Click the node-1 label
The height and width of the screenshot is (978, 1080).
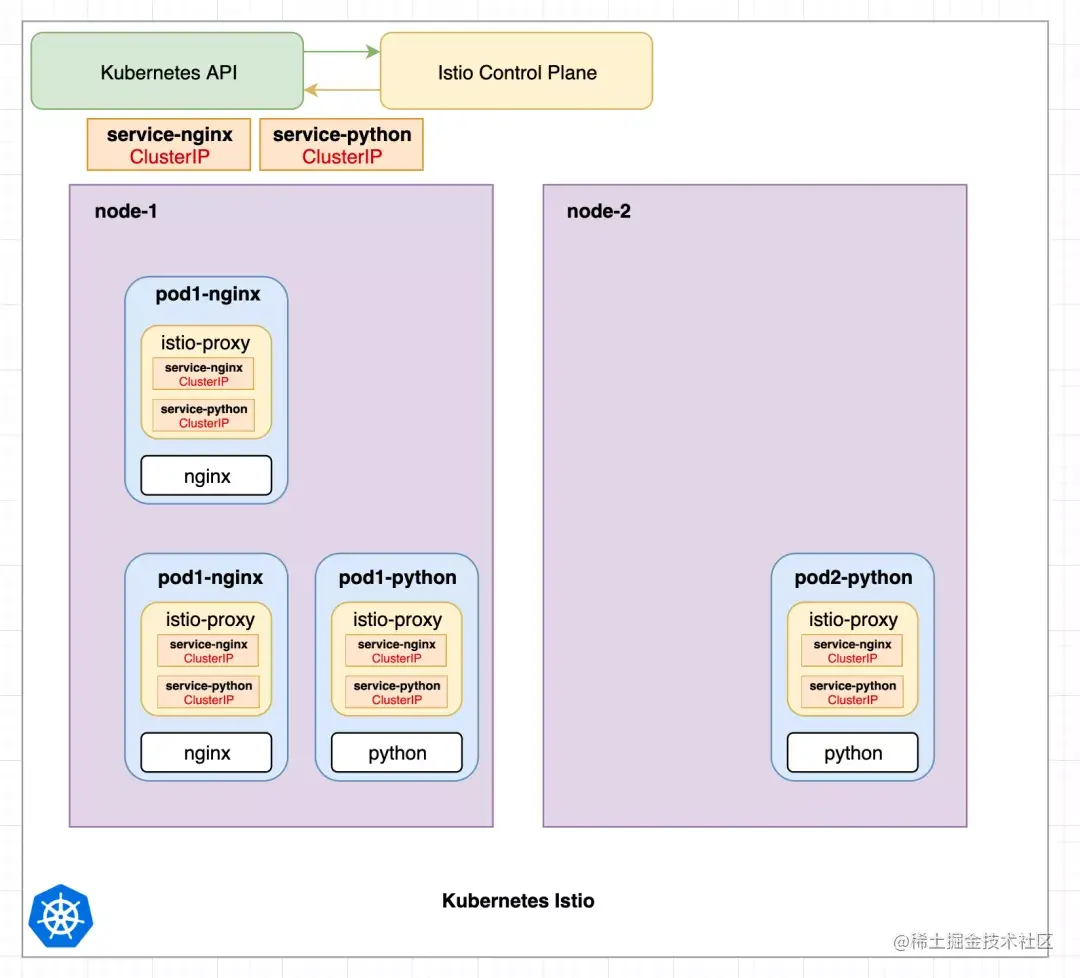point(126,211)
